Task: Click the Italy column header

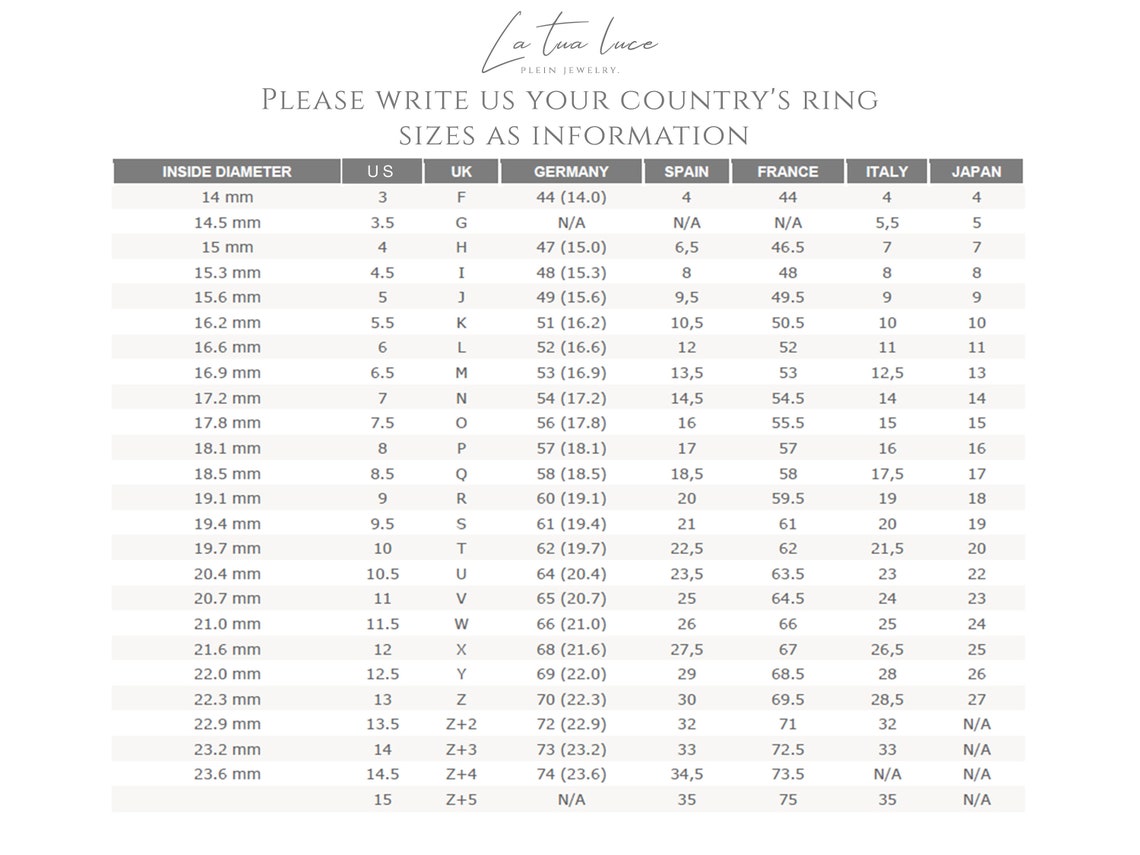Action: (x=886, y=171)
